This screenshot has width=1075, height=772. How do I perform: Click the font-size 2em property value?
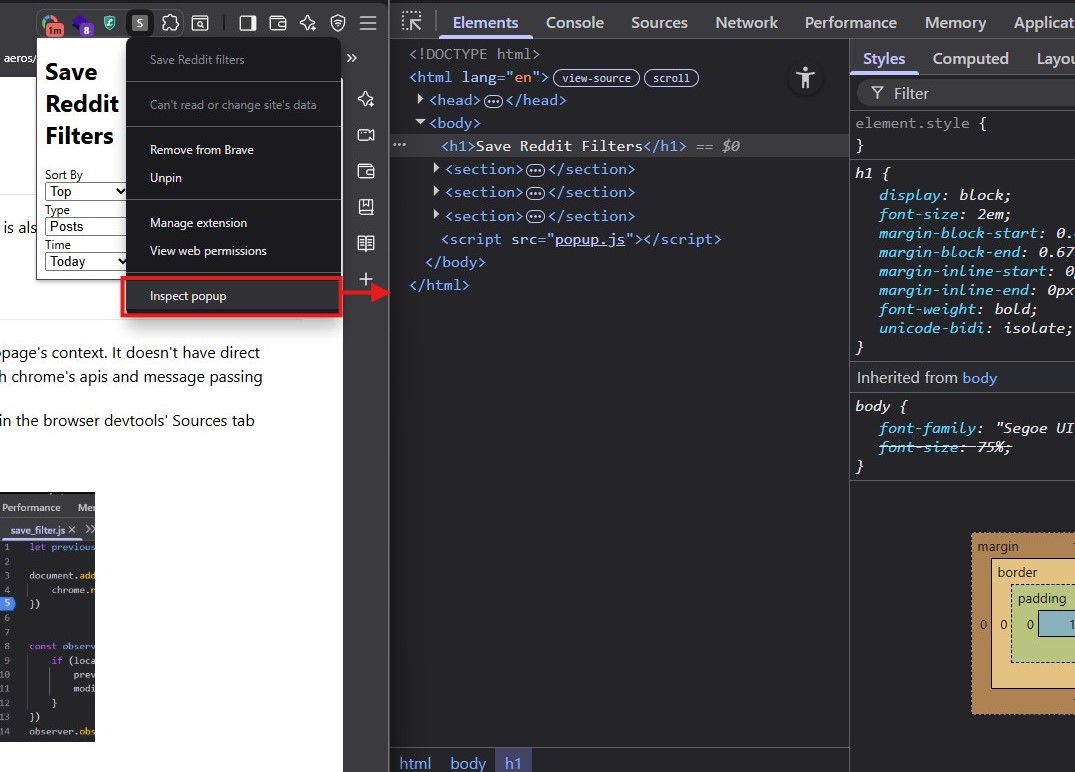(x=991, y=215)
